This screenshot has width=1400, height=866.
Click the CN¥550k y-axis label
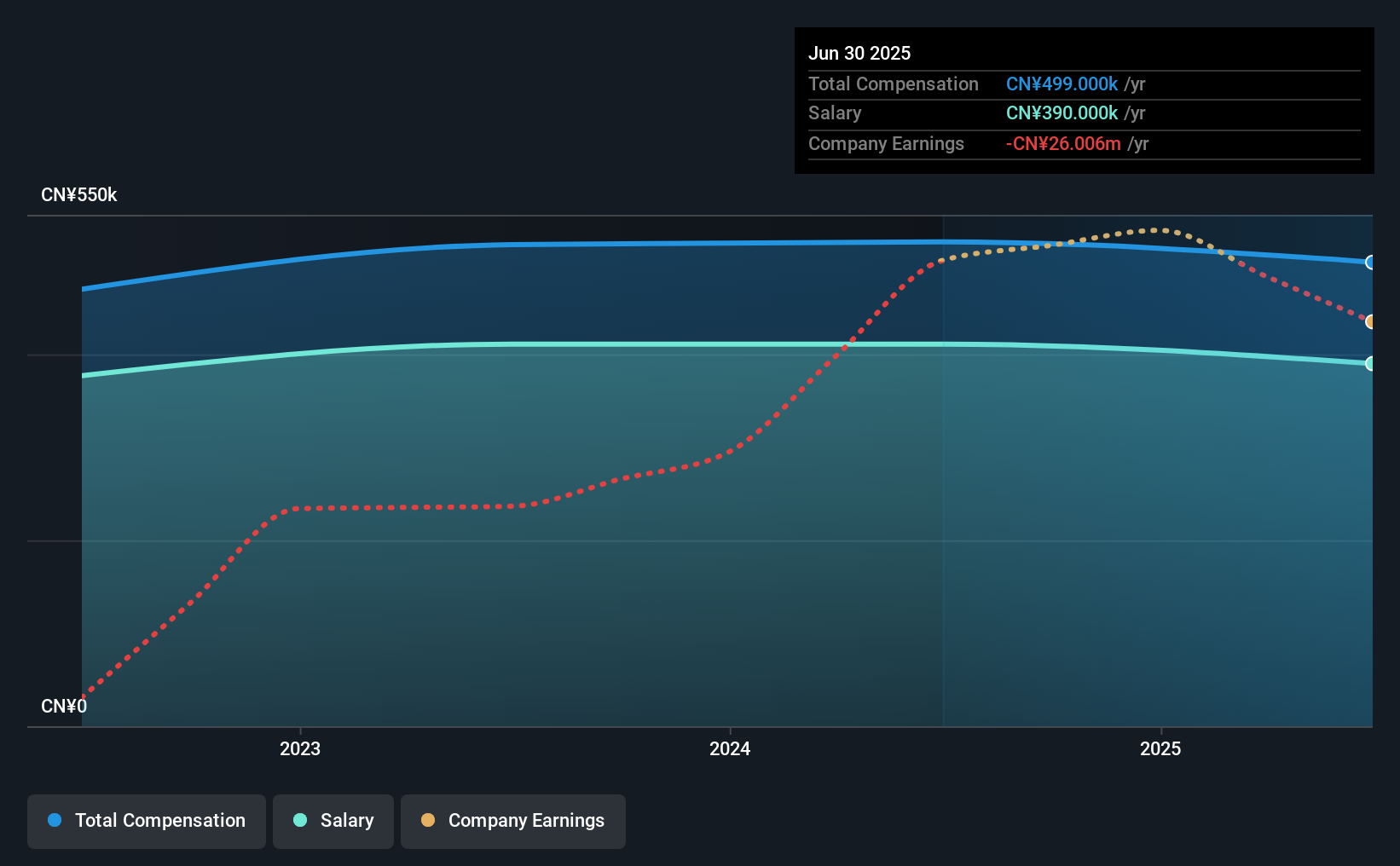coord(79,195)
